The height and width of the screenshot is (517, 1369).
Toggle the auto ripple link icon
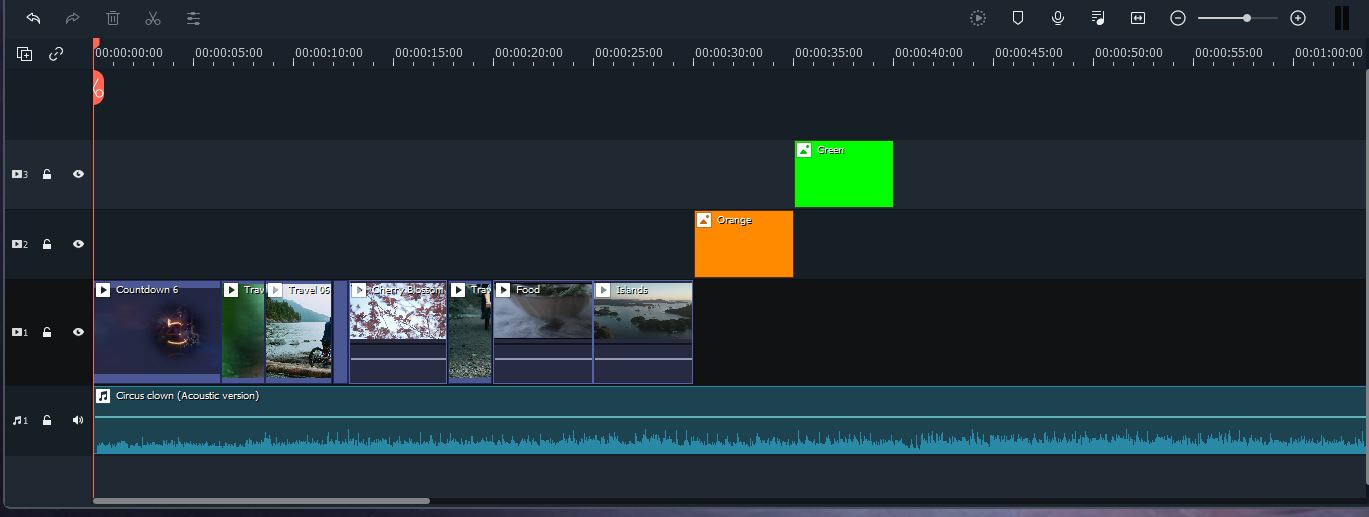[x=56, y=54]
